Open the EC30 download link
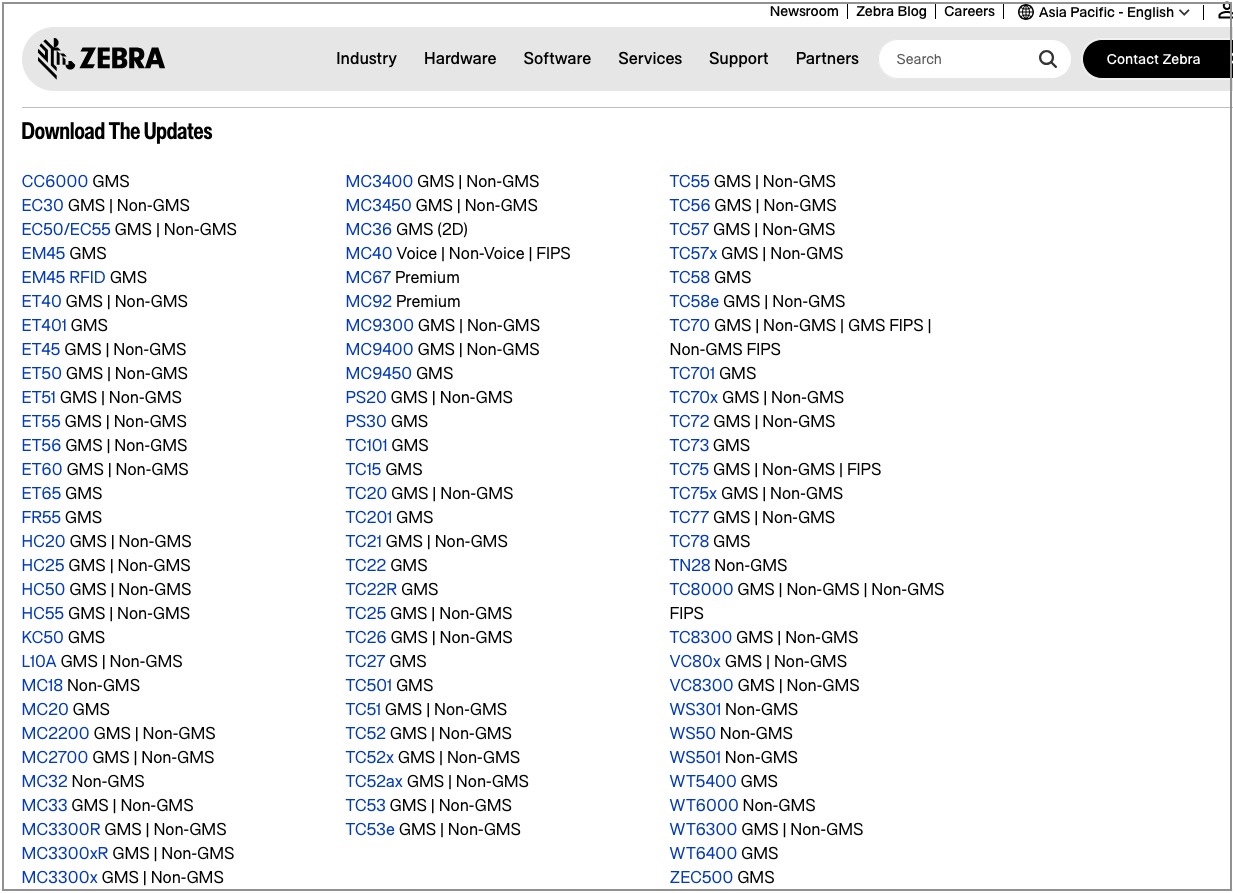This screenshot has height=893, width=1233. tap(43, 205)
